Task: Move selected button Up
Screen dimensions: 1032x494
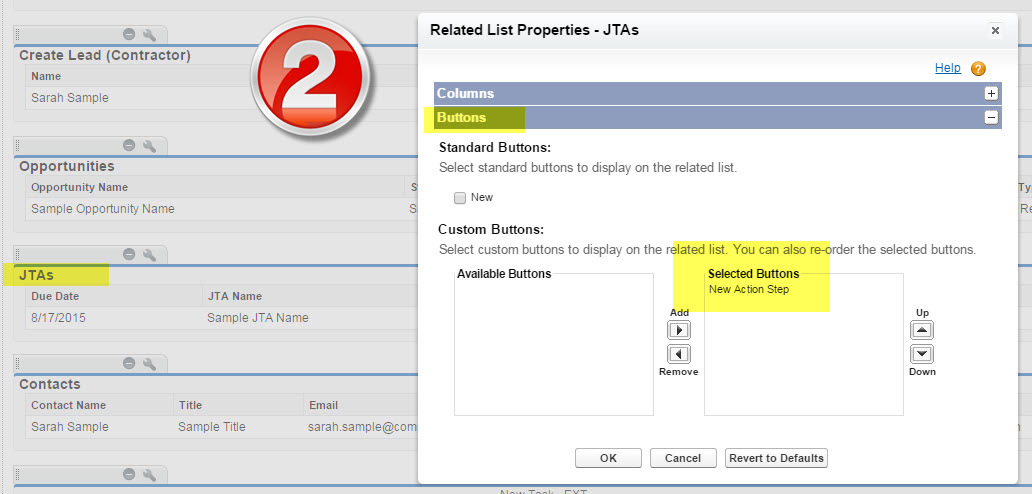Action: (922, 330)
